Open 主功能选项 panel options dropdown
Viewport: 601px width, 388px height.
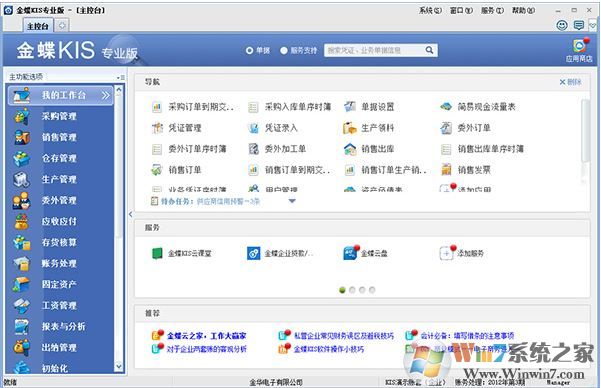[120, 77]
